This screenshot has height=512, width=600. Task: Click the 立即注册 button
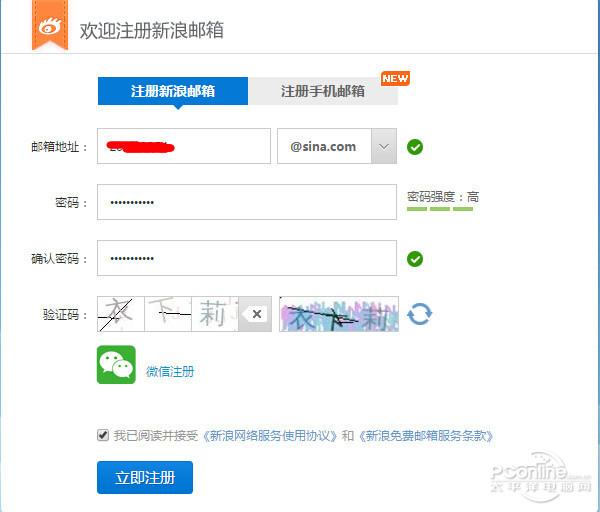pyautogui.click(x=145, y=478)
